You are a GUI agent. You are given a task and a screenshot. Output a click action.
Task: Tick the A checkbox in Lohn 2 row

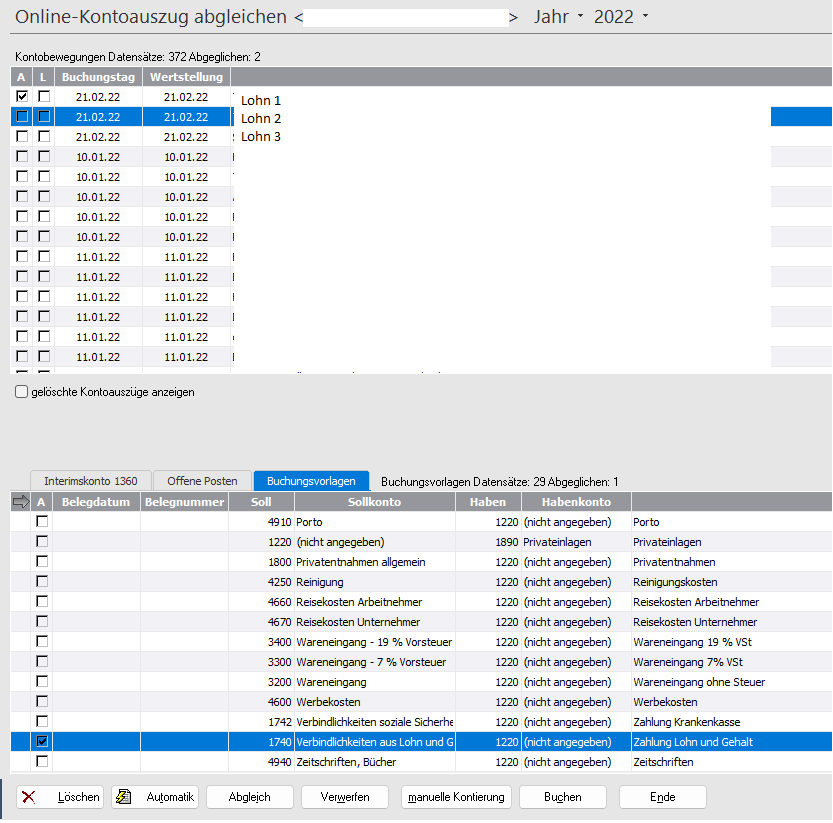pyautogui.click(x=22, y=116)
